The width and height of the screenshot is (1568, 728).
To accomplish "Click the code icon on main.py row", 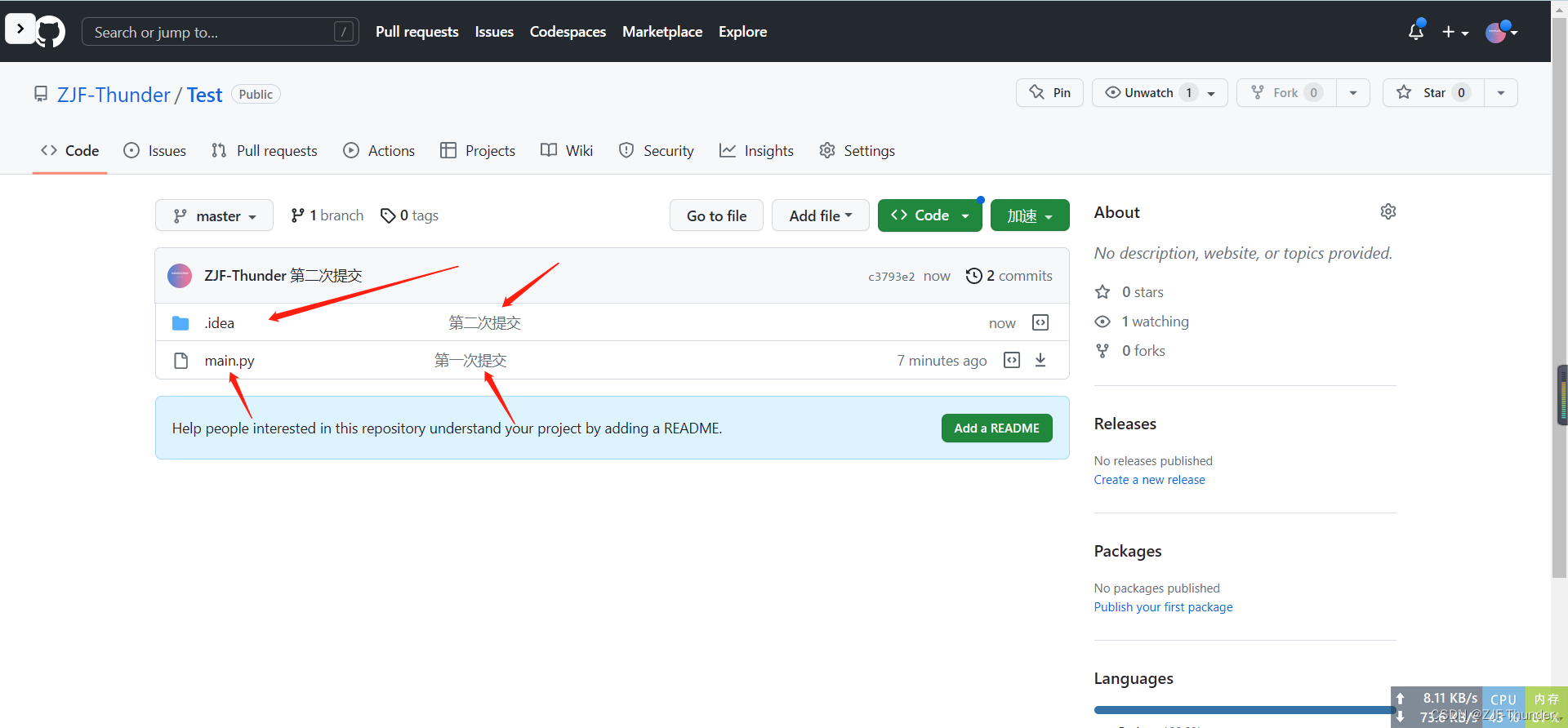I will 1012,360.
